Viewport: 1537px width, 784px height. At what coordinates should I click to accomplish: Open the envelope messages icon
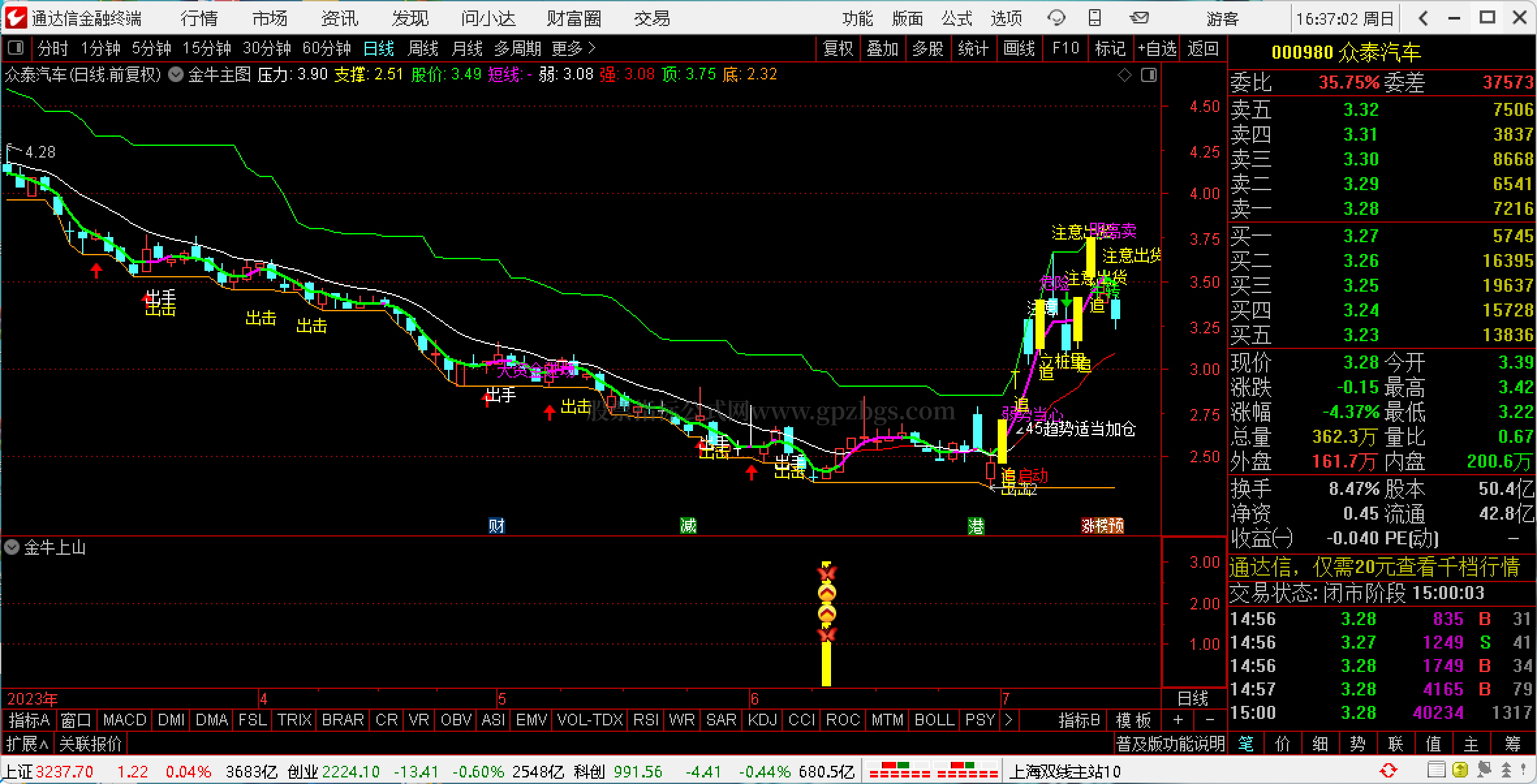1139,18
